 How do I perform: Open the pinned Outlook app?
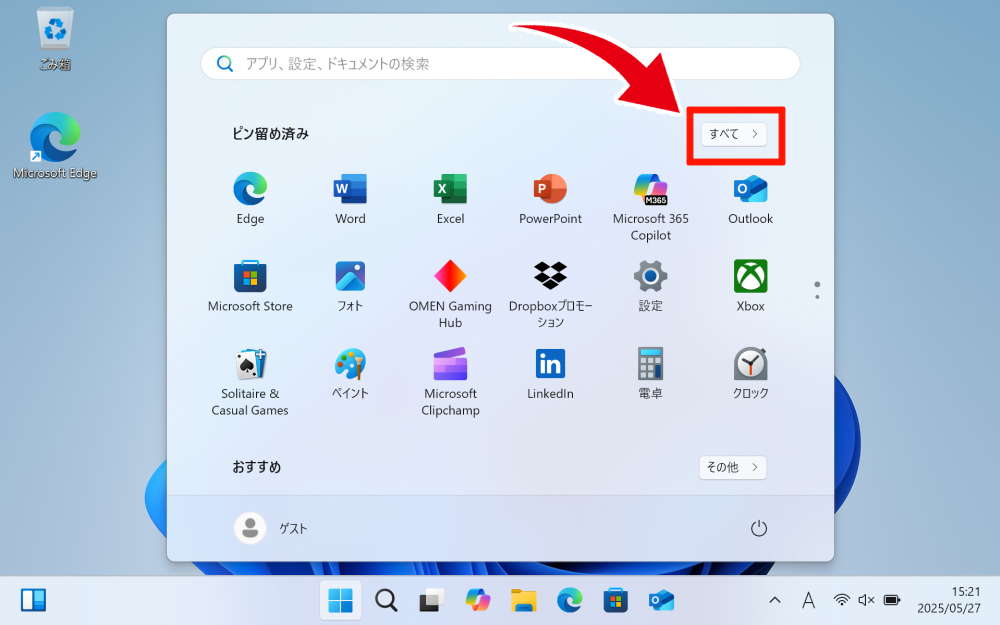click(x=751, y=198)
